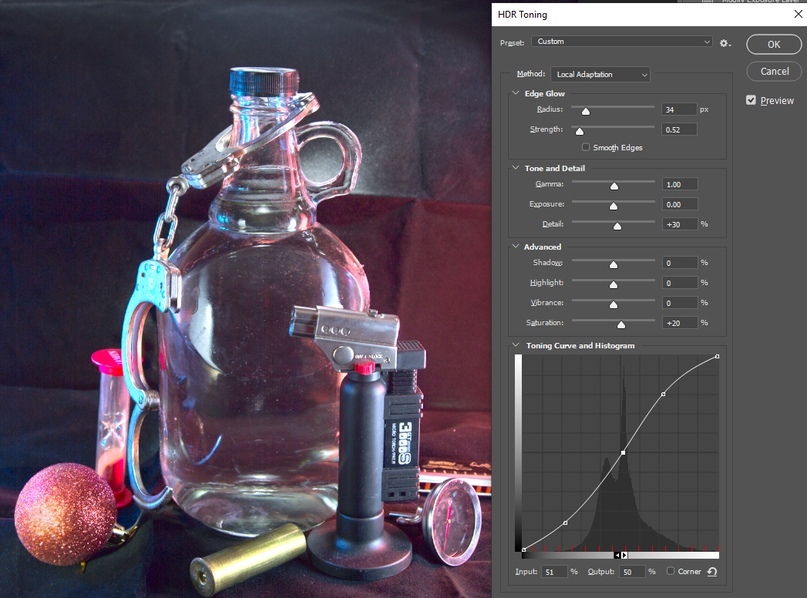Enable the Smooth Edges checkbox
This screenshot has height=598, width=807.
click(586, 147)
